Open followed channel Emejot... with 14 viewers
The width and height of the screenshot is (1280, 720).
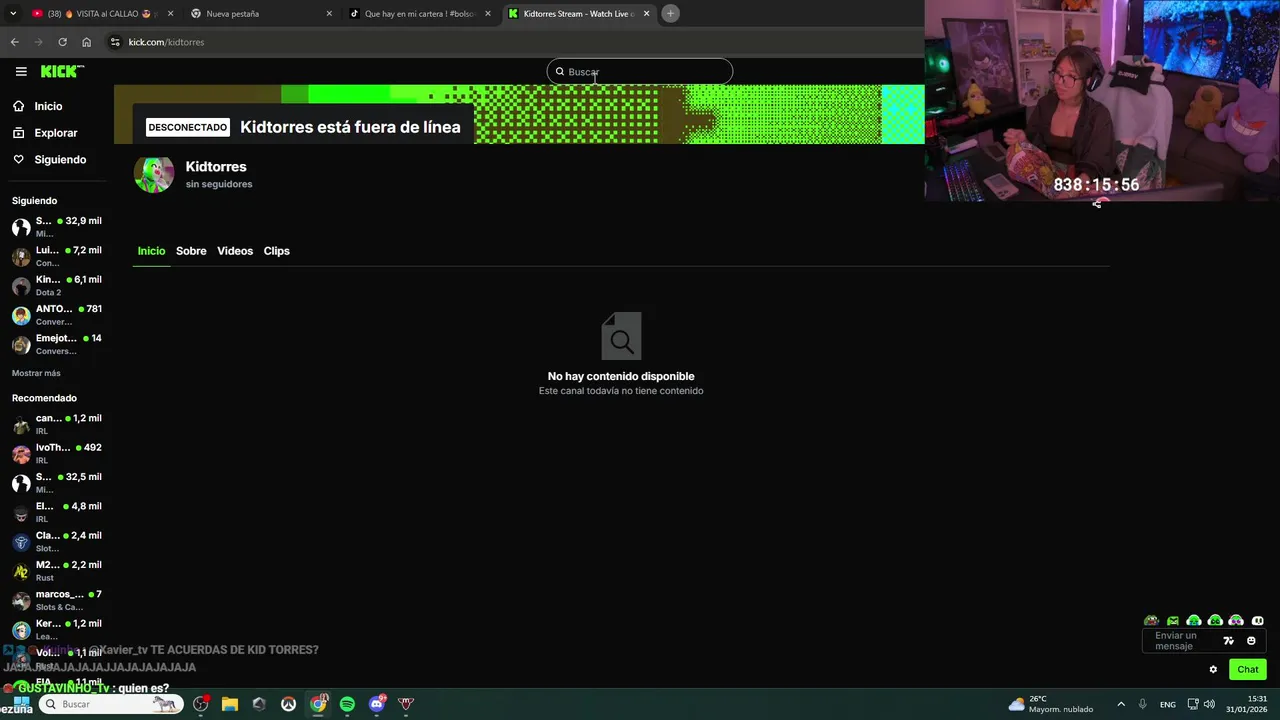coord(57,344)
